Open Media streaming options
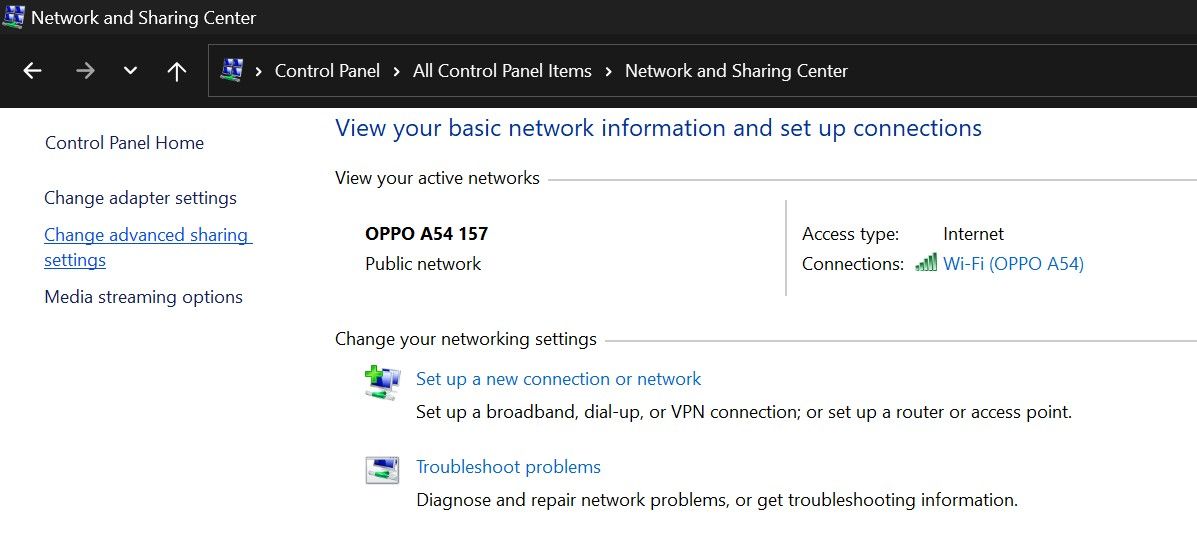Viewport: 1197px width, 552px height. tap(143, 297)
